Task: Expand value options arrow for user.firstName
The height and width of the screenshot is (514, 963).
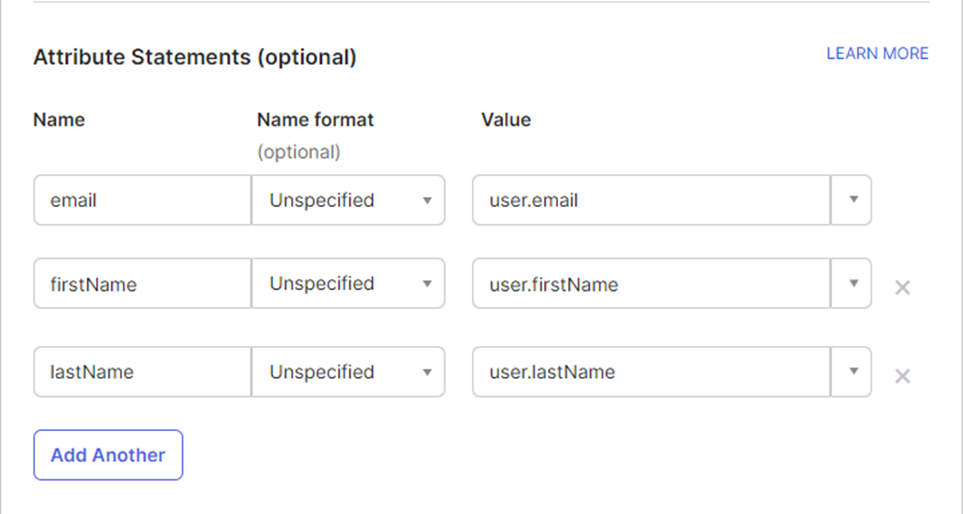Action: click(852, 284)
